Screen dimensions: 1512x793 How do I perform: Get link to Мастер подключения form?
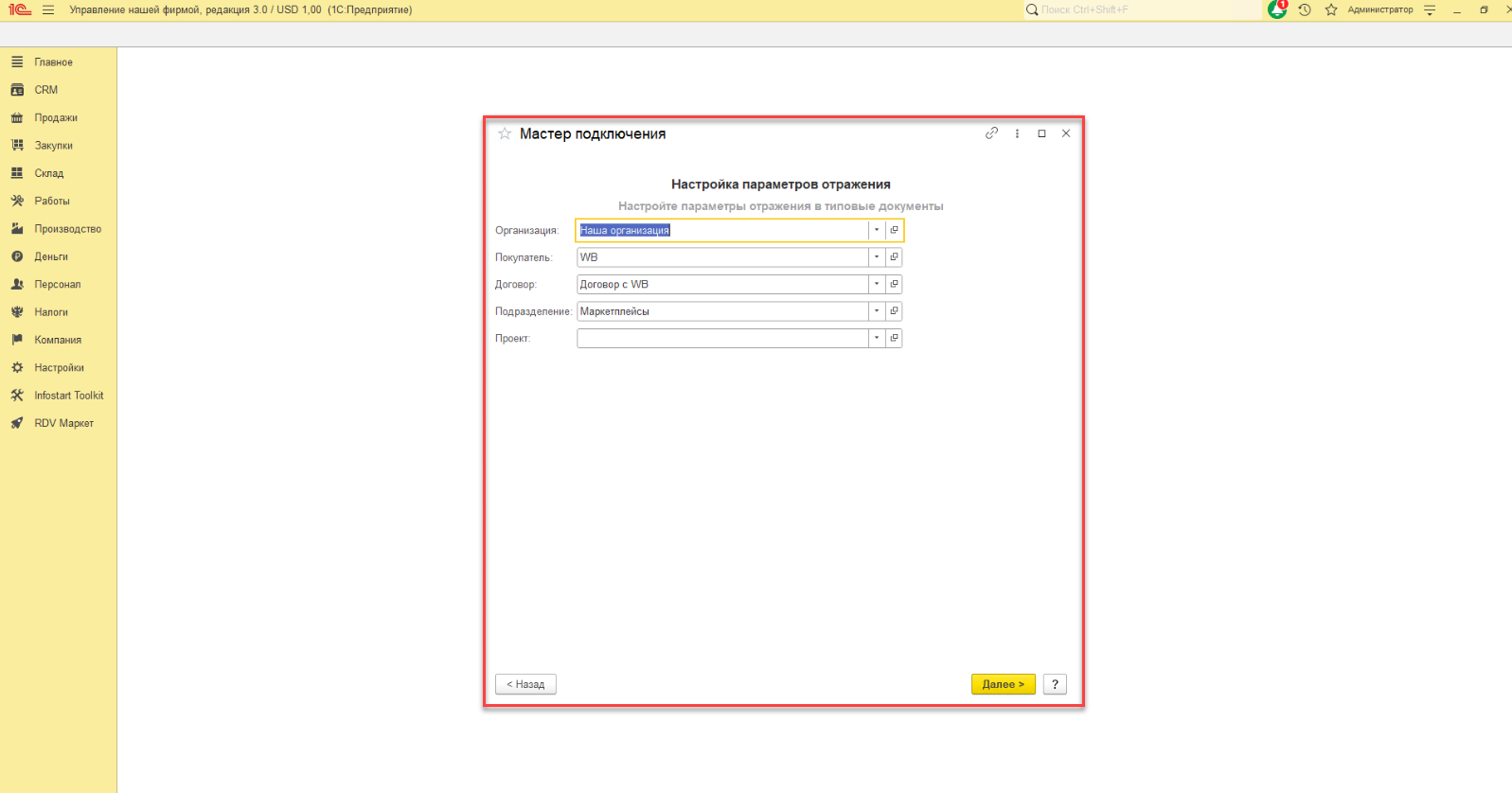tap(991, 133)
